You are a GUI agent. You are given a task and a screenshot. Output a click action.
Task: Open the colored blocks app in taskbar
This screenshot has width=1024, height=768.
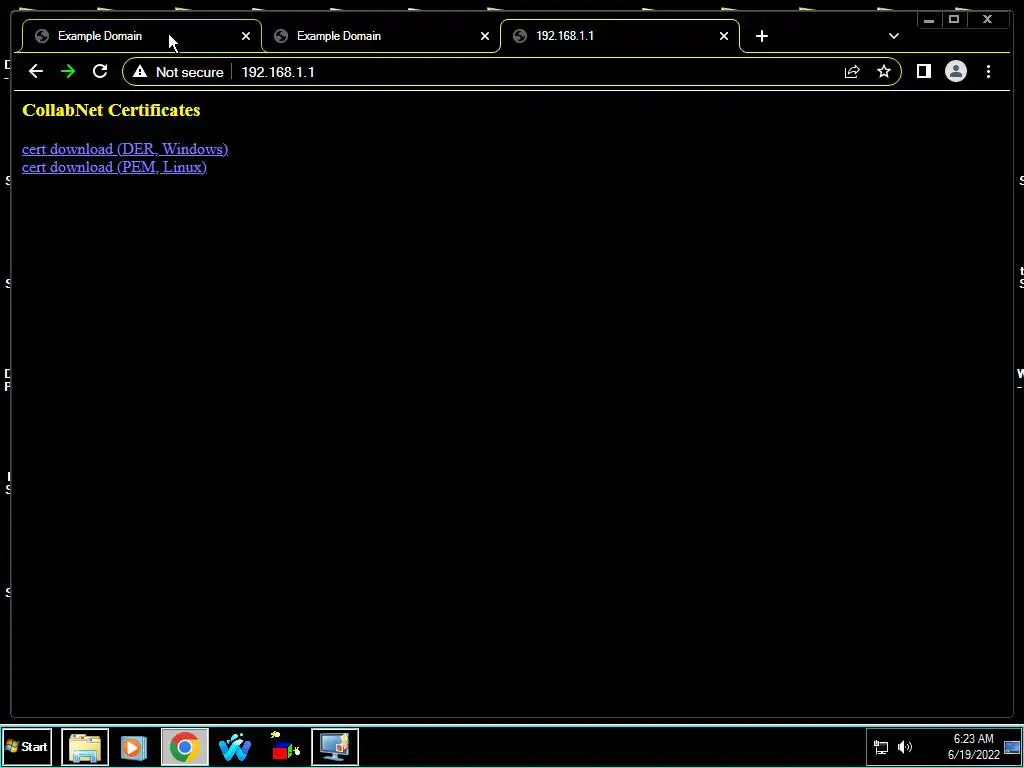[x=285, y=746]
